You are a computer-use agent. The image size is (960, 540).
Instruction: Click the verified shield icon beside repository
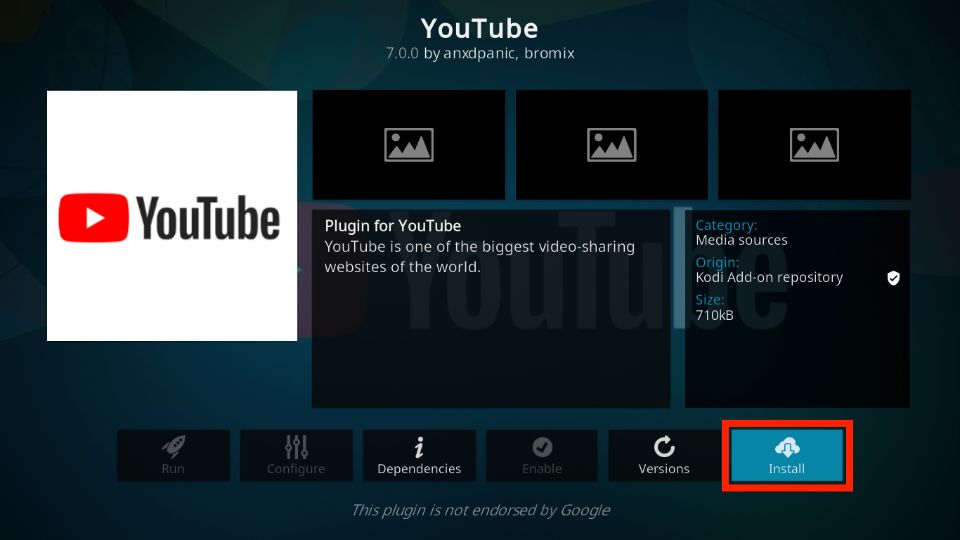click(x=893, y=278)
